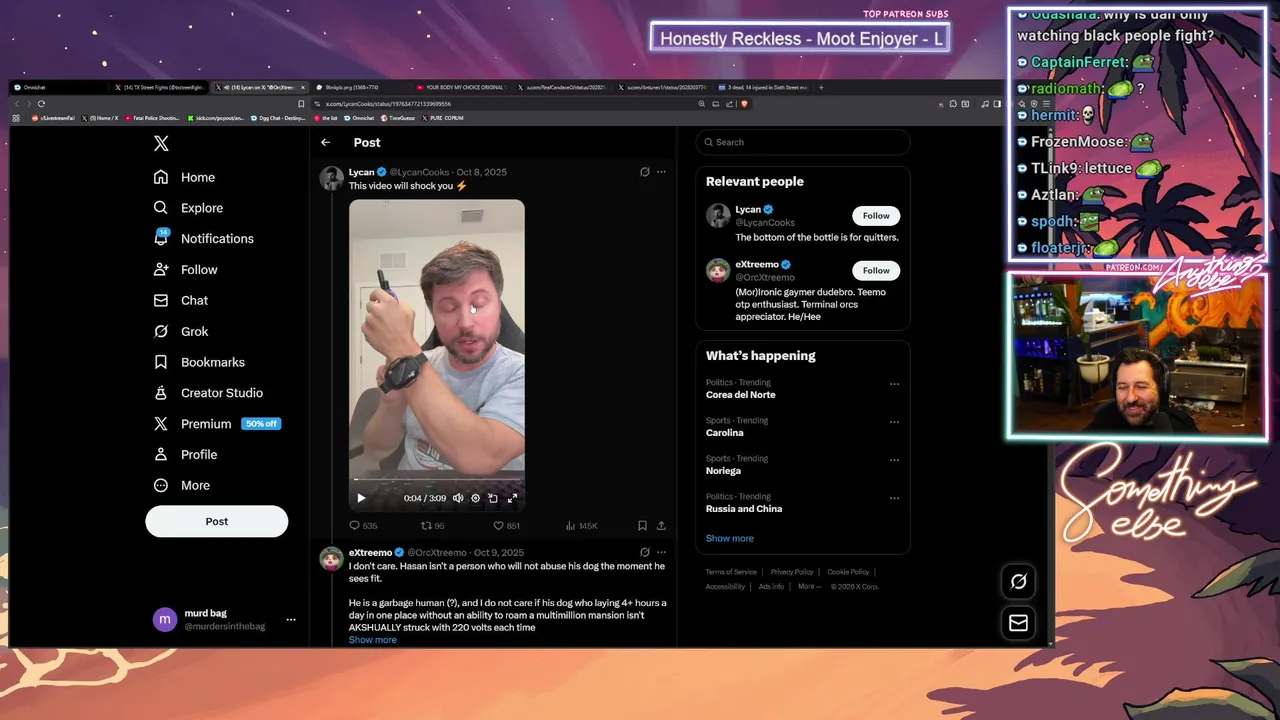1280x720 pixels.
Task: Reply to Lycan's post (535)
Action: 363,526
